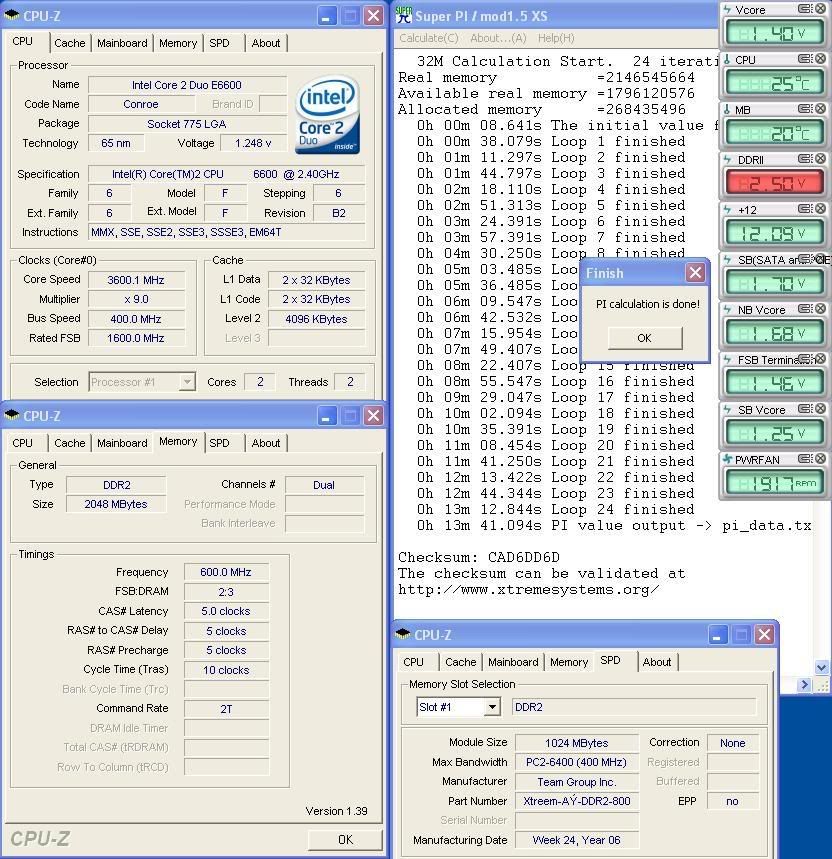Close the +12 voltage gadget
The width and height of the screenshot is (832, 859).
point(820,209)
